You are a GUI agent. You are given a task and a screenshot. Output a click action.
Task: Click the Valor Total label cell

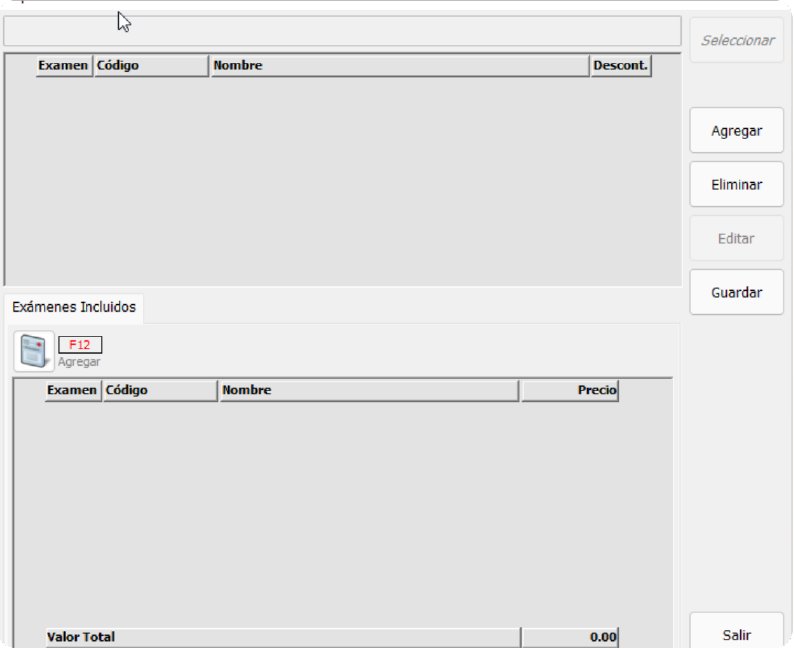click(282, 637)
